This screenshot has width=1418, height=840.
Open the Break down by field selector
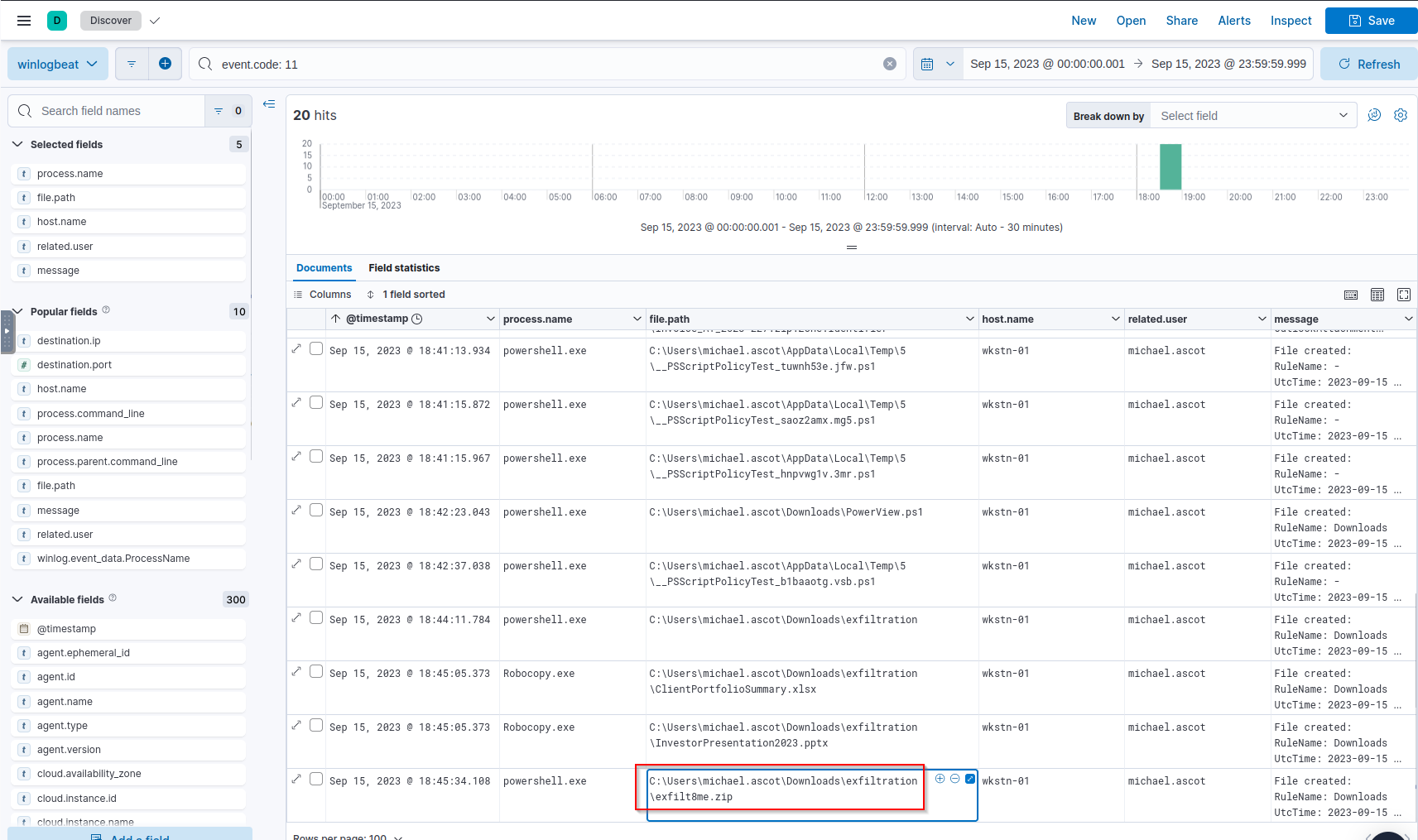point(1253,116)
